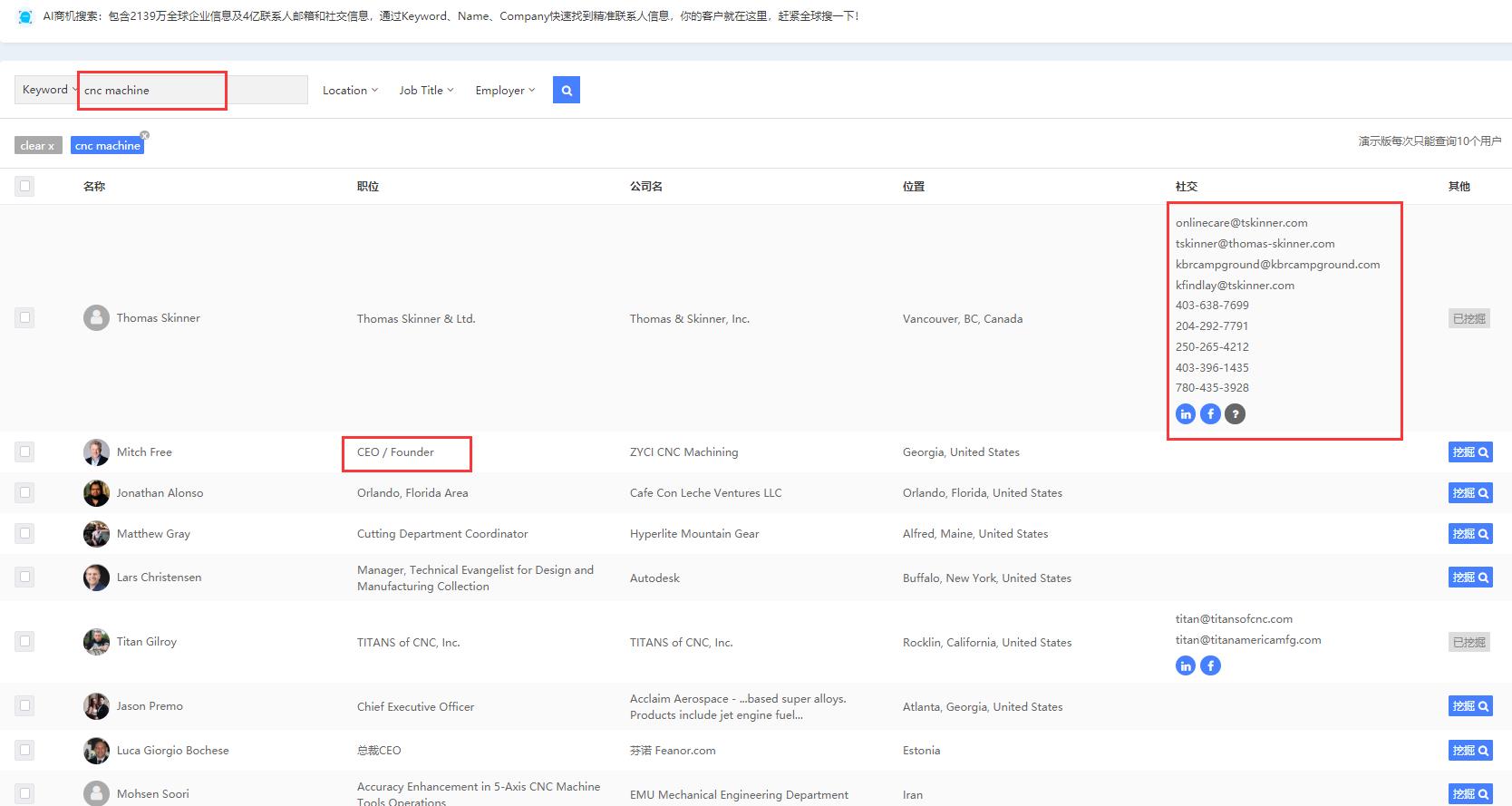Click the blue search magnifier button
Image resolution: width=1512 pixels, height=806 pixels.
[566, 90]
